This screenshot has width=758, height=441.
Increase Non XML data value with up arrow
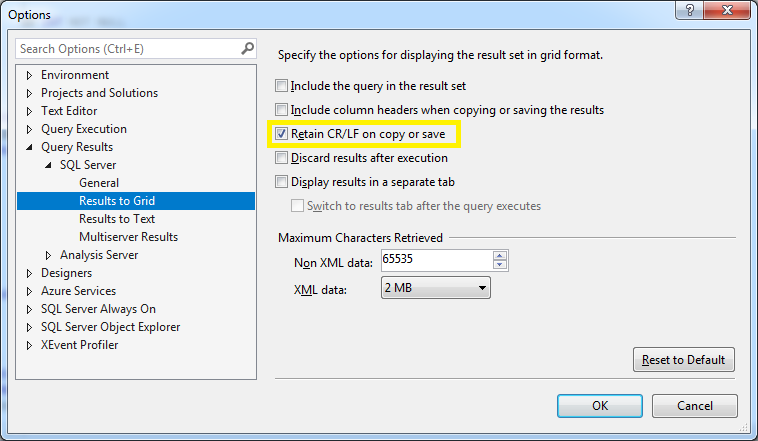[x=500, y=256]
